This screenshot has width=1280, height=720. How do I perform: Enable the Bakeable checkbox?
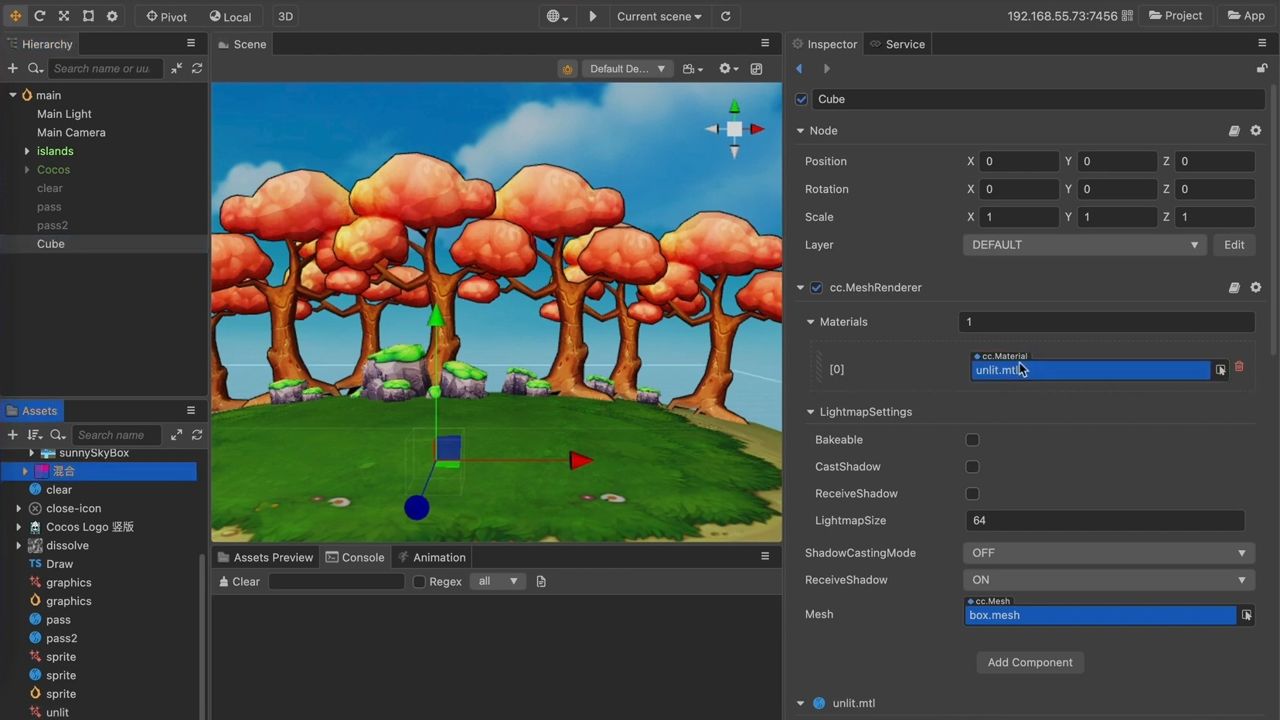[x=972, y=440]
